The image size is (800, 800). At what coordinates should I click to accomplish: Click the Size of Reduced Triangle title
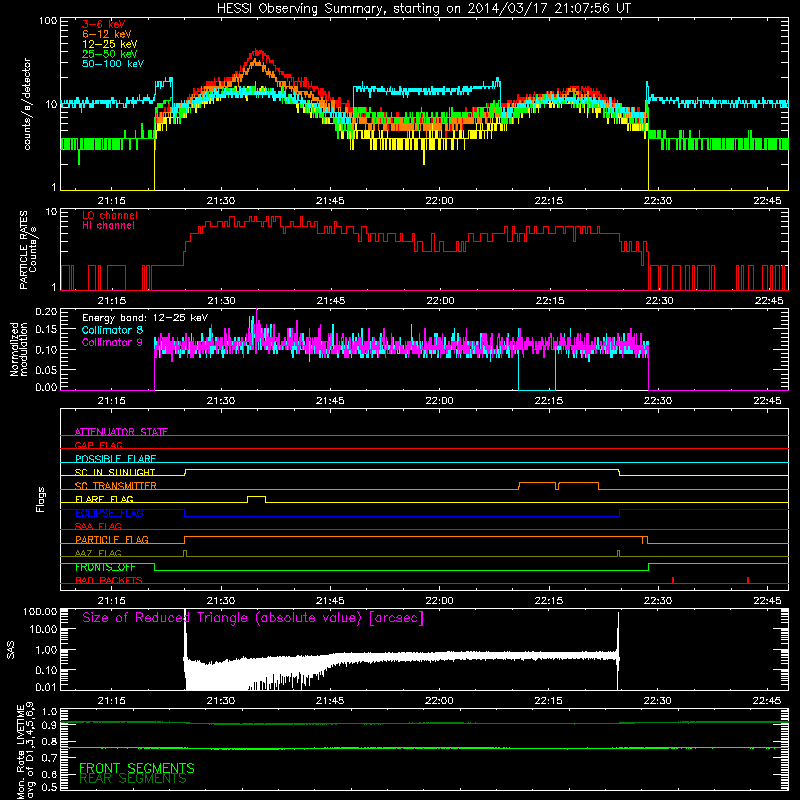click(x=253, y=618)
